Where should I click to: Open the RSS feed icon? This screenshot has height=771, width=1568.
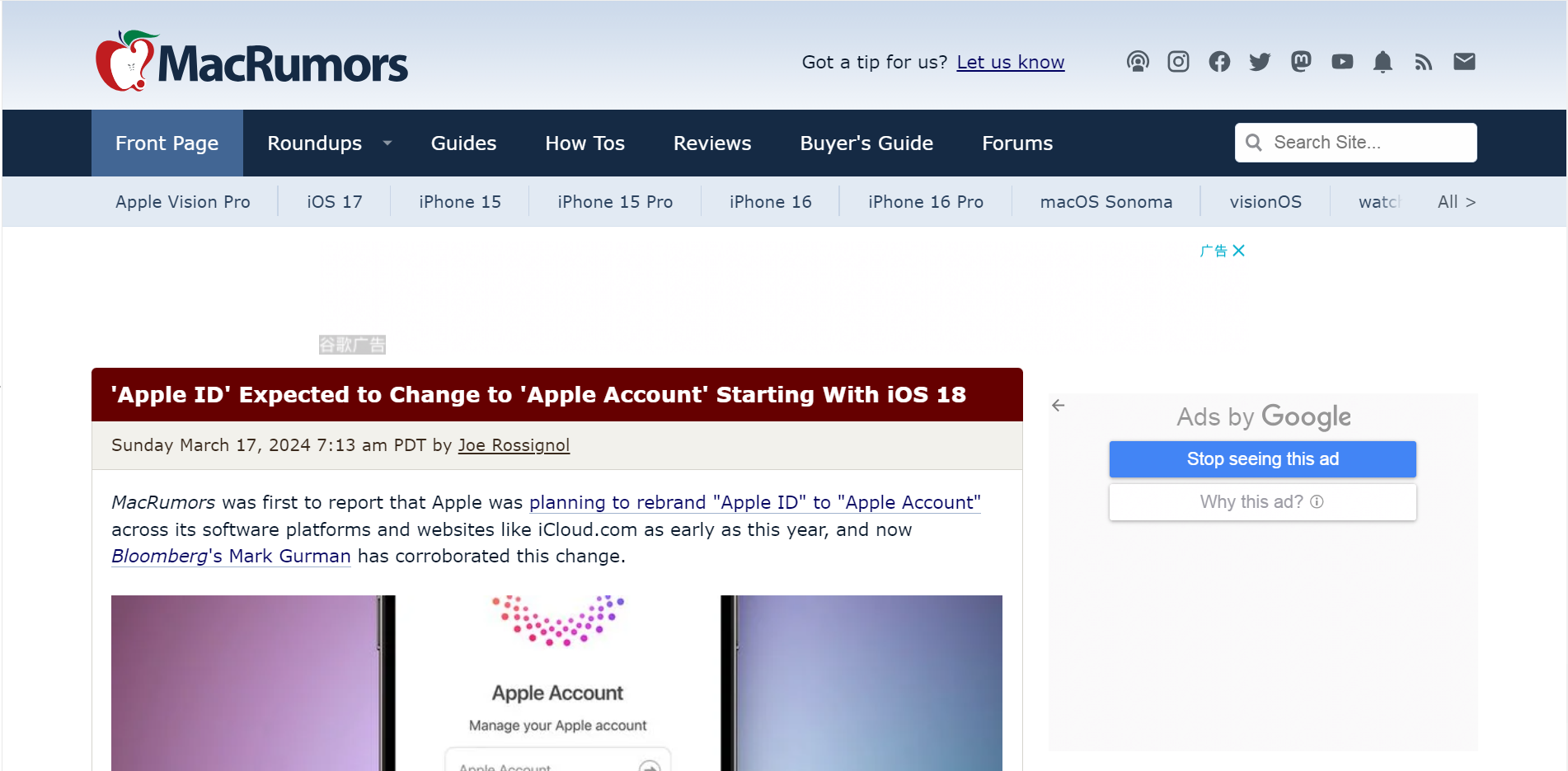coord(1424,62)
